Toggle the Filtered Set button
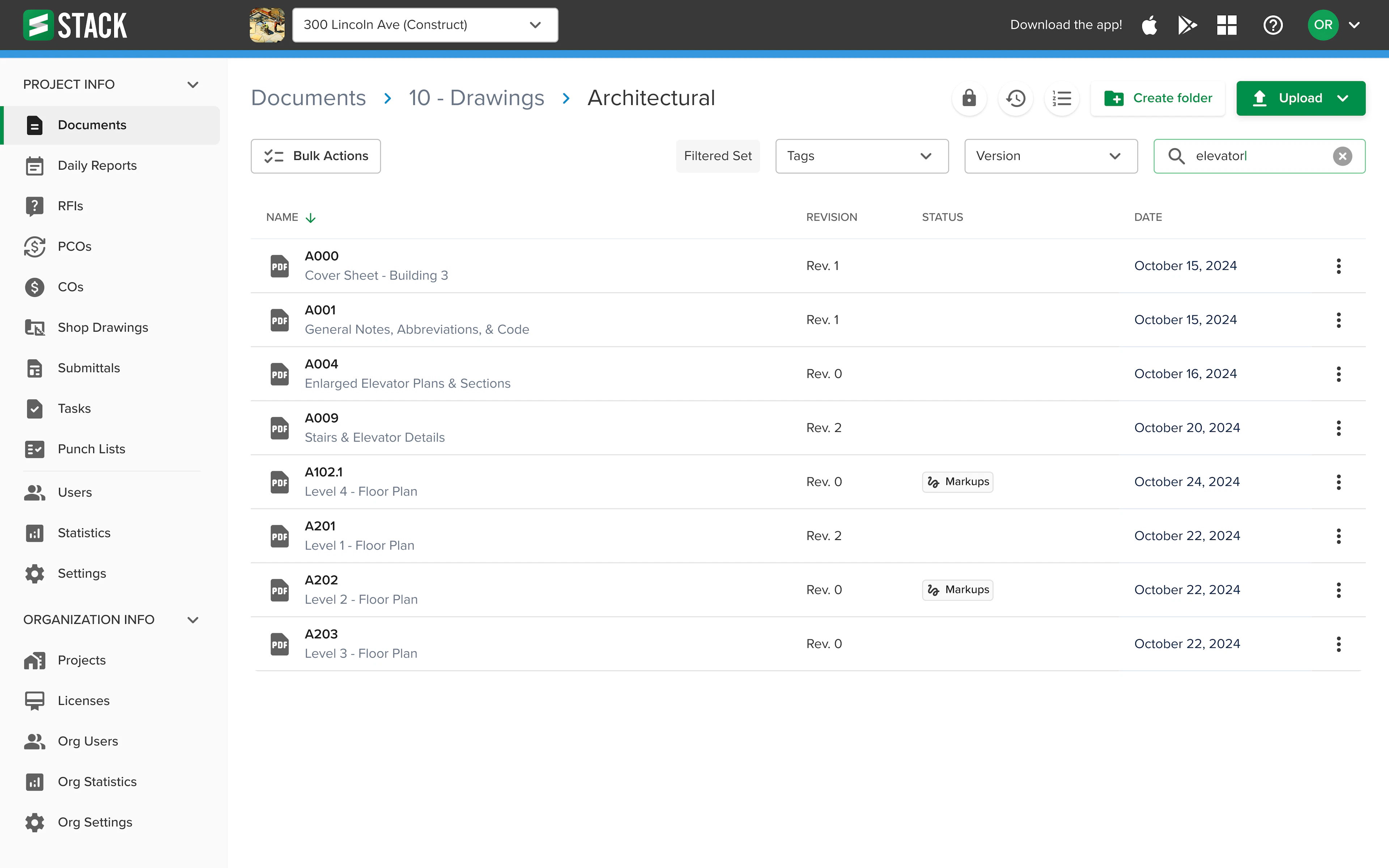The width and height of the screenshot is (1389, 868). [x=718, y=156]
